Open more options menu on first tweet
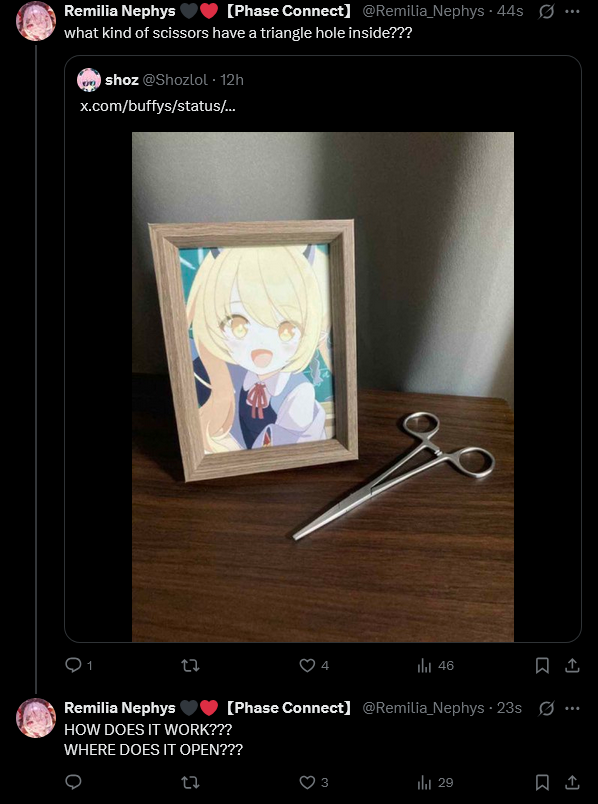 [x=572, y=11]
